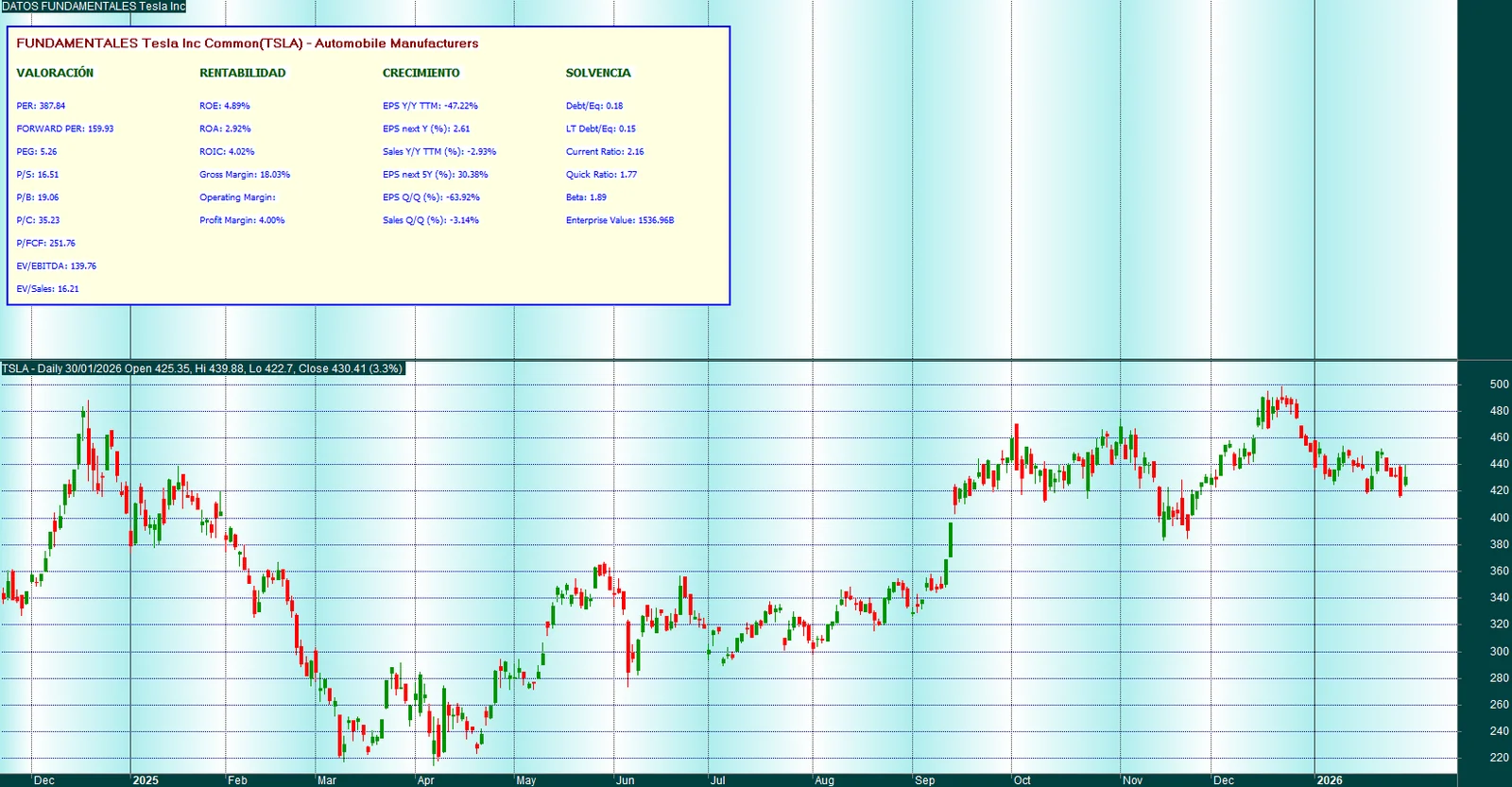Viewport: 1512px width, 787px height.
Task: Select the 'ROIC: 4.02%' value
Action: click(x=227, y=151)
